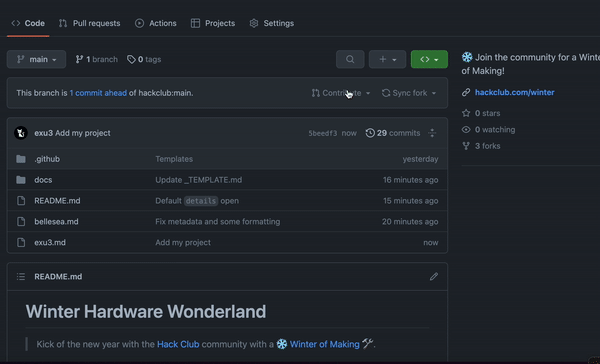Open the green Code clone dropdown
The image size is (600, 364).
point(429,59)
